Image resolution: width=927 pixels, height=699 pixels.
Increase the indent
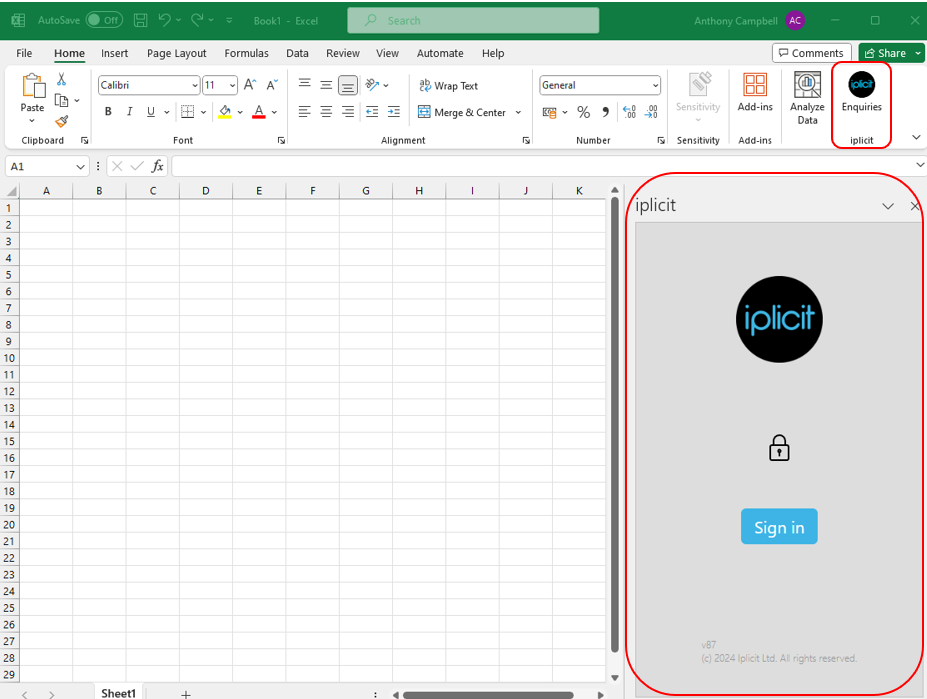click(394, 112)
